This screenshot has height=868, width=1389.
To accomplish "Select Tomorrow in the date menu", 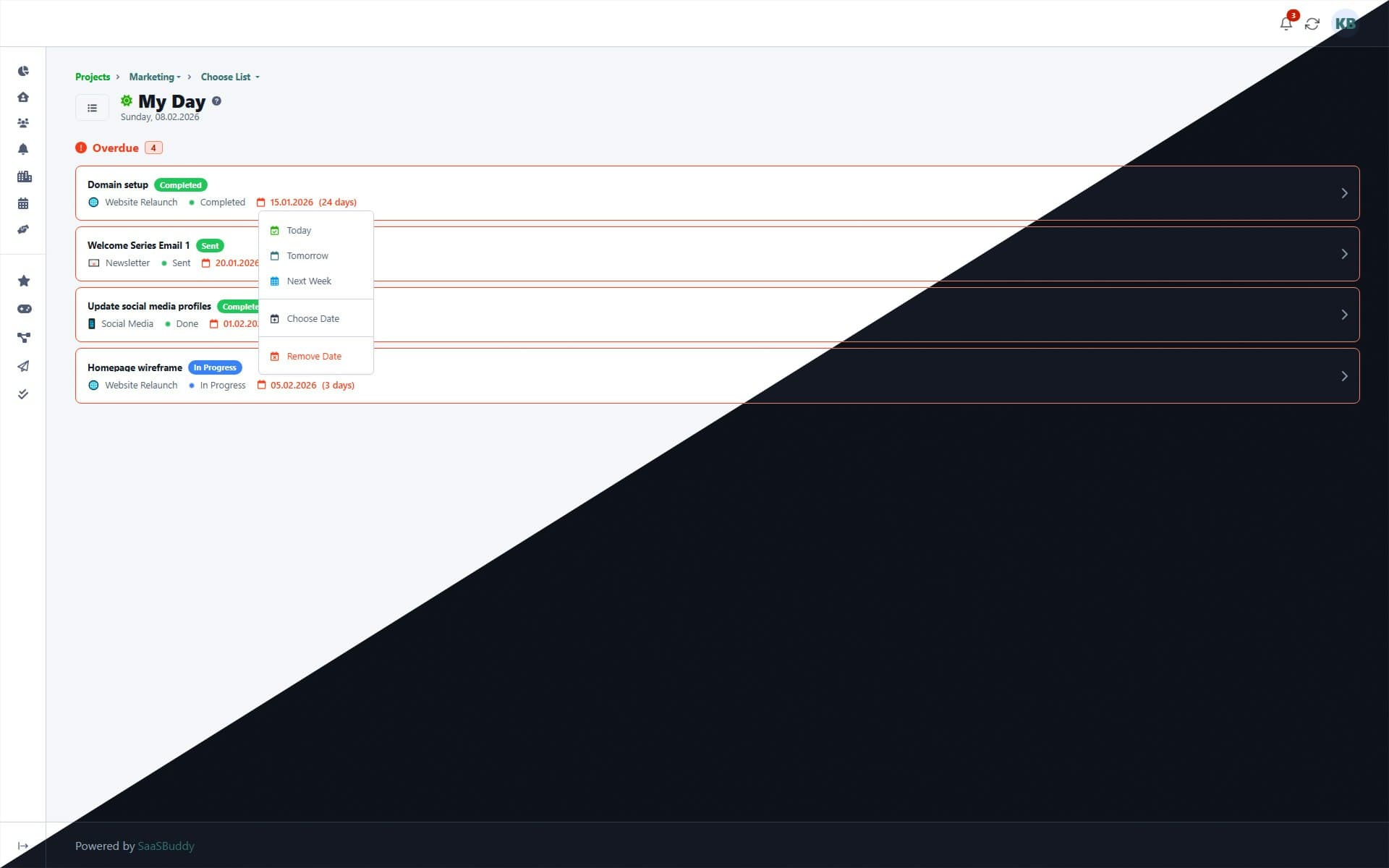I will (x=307, y=255).
